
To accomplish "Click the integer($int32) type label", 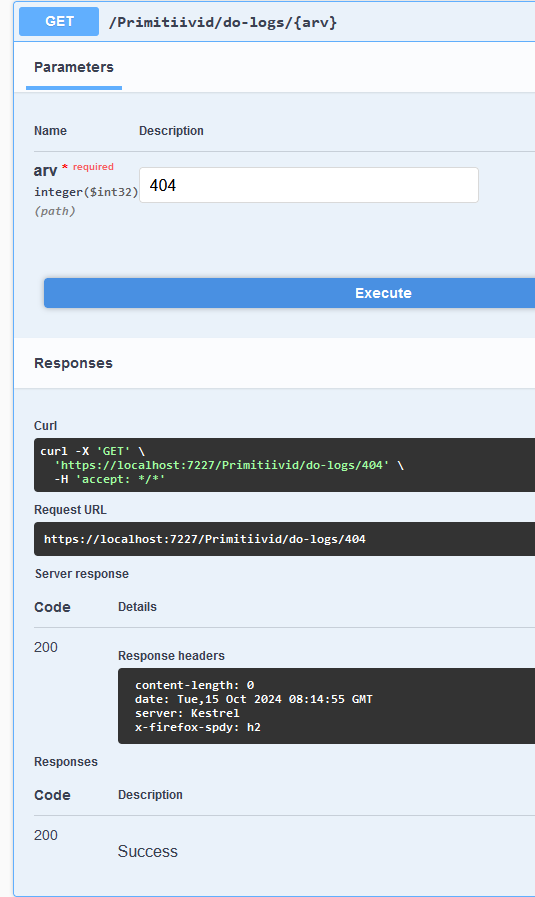I will click(x=86, y=192).
